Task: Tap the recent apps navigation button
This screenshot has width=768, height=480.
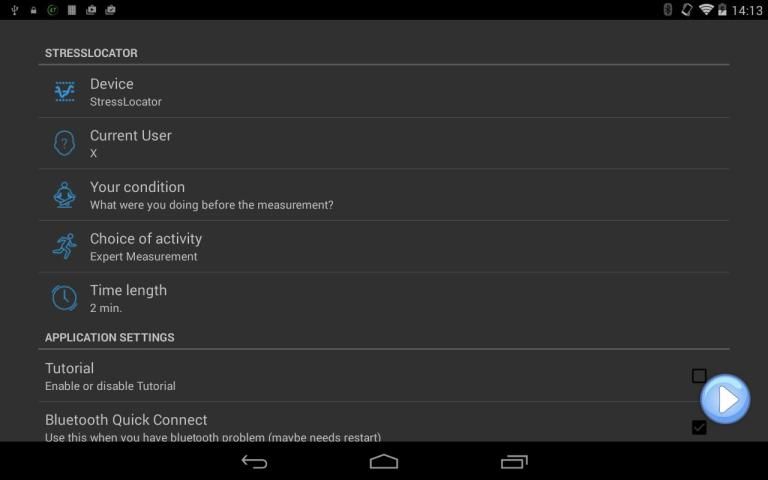Action: click(x=514, y=461)
